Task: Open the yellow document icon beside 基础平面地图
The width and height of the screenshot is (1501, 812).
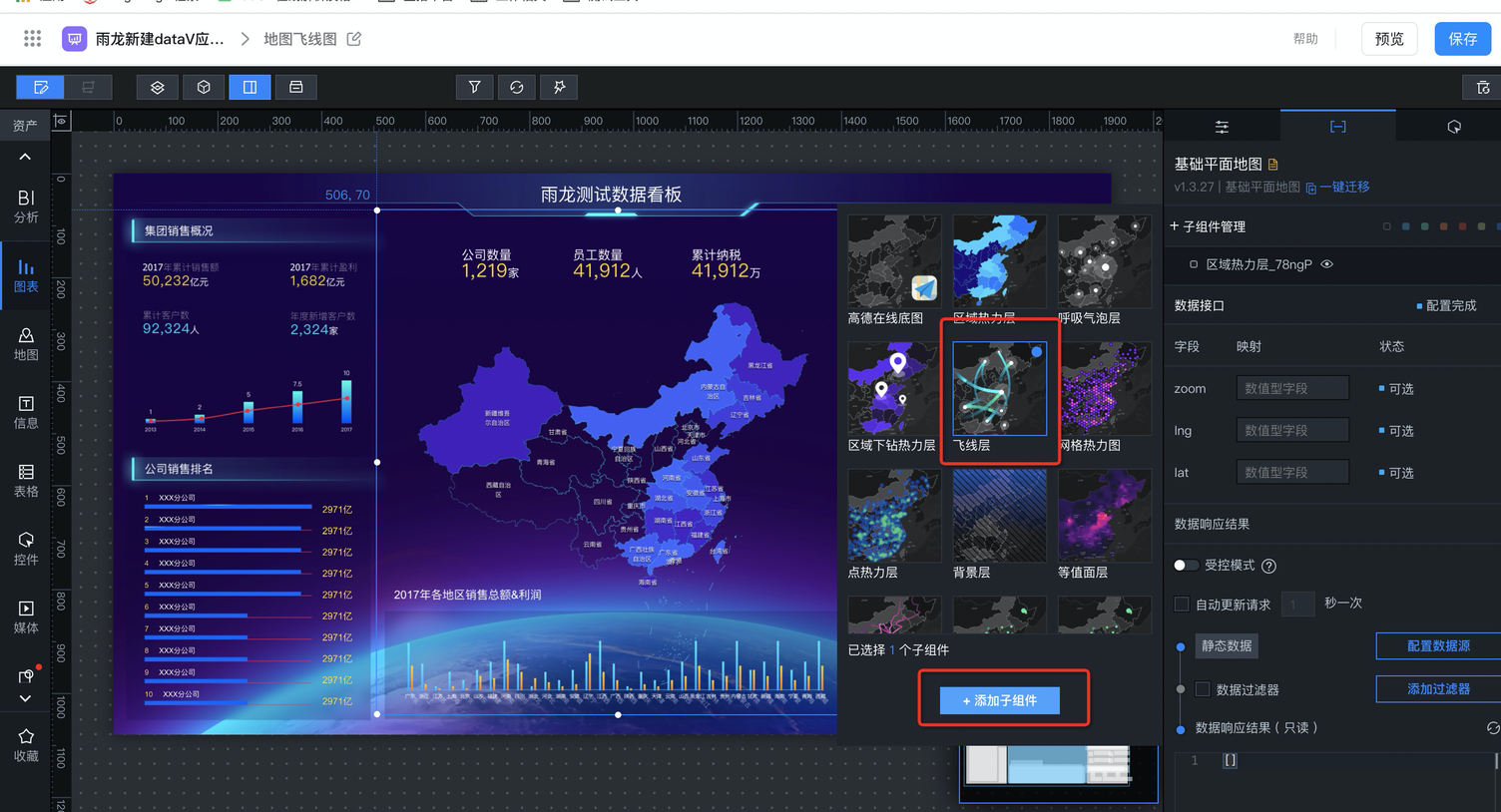Action: pos(1273,165)
